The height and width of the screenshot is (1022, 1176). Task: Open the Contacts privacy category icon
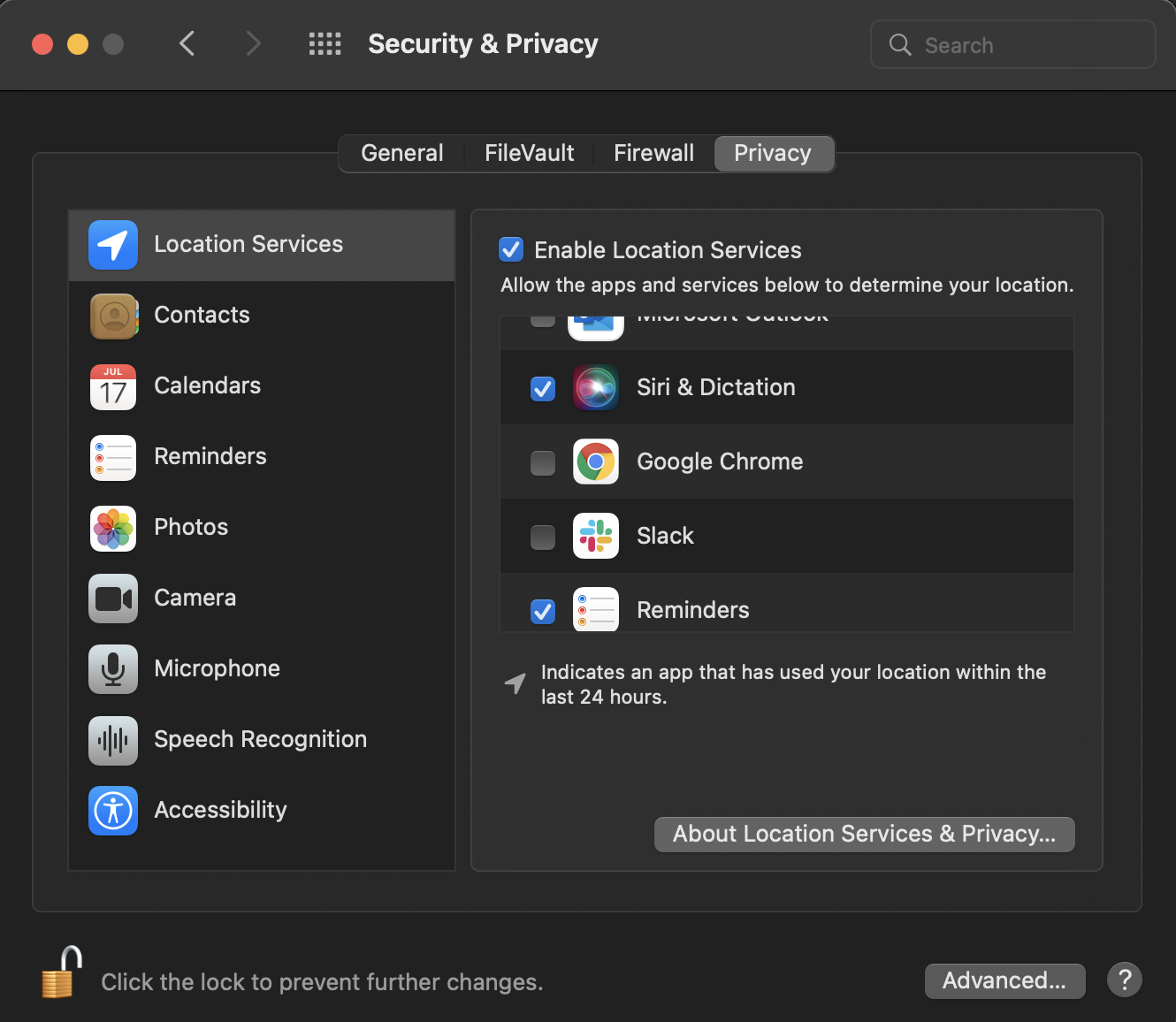(x=113, y=316)
